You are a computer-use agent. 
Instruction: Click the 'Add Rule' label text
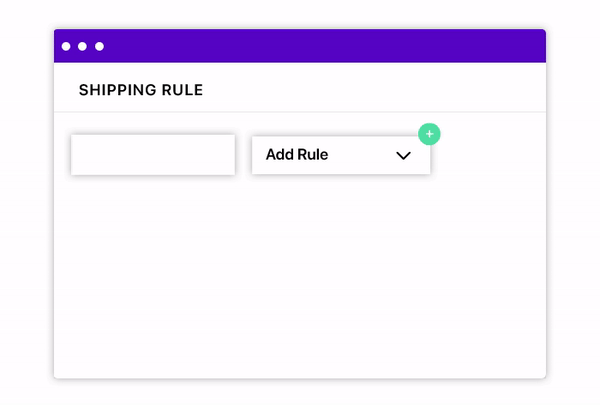[x=297, y=155]
